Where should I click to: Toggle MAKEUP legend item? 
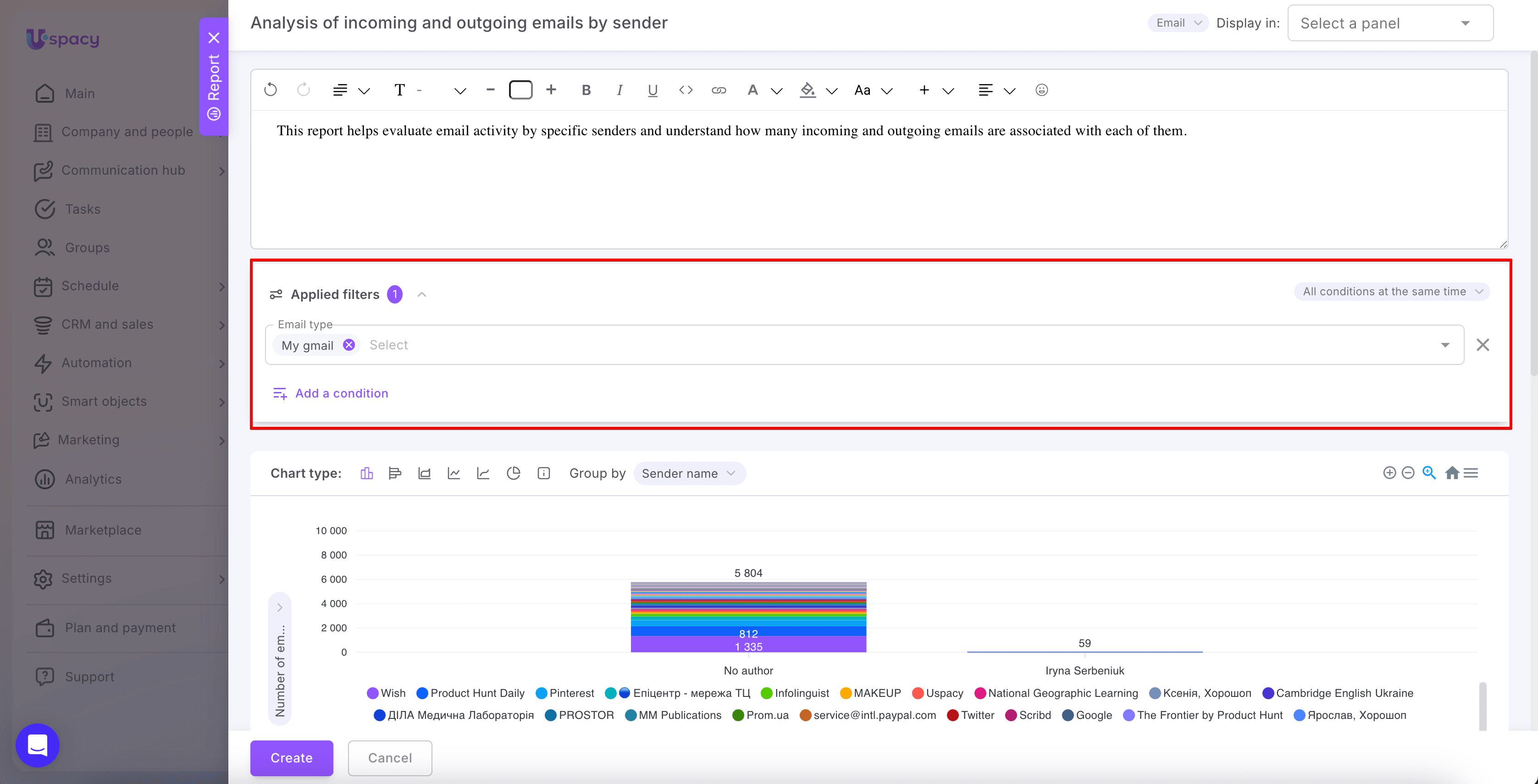coord(870,693)
